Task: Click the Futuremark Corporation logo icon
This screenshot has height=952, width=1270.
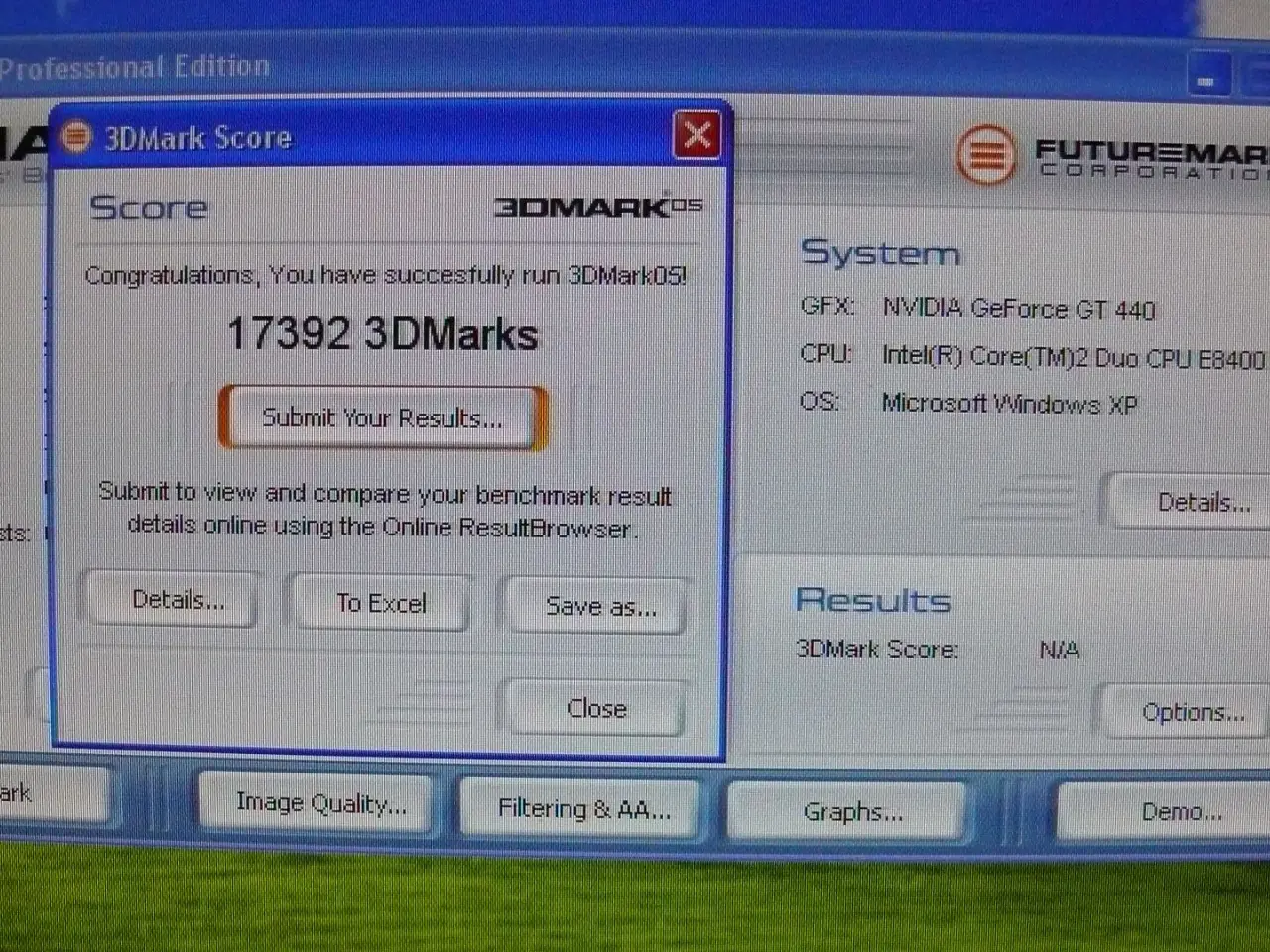Action: tap(985, 155)
